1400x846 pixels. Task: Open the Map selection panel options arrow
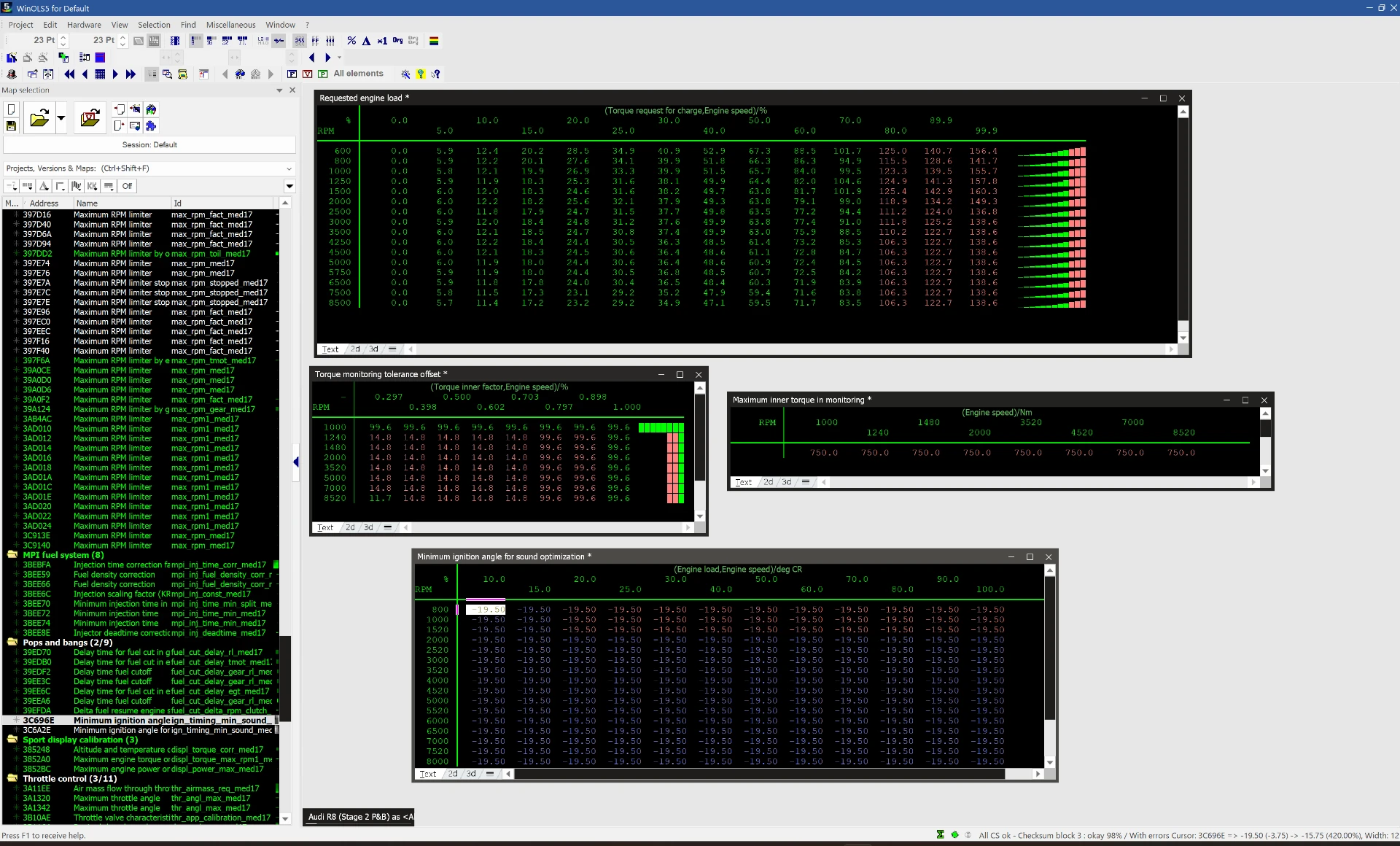(279, 90)
